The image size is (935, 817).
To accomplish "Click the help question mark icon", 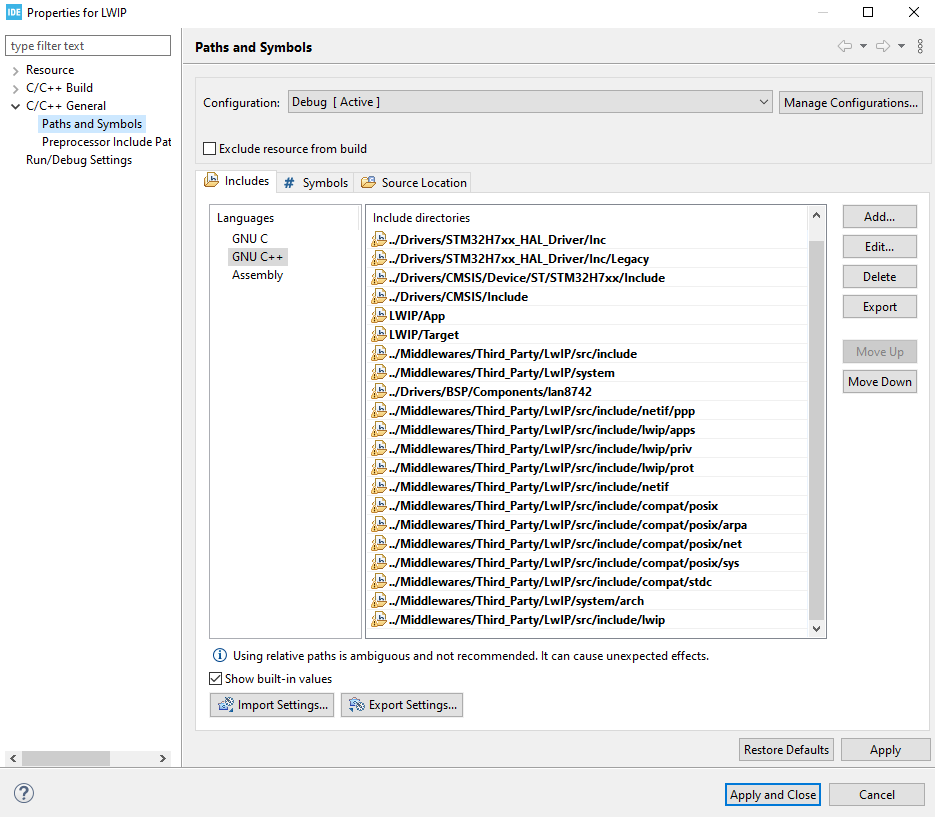I will click(24, 793).
